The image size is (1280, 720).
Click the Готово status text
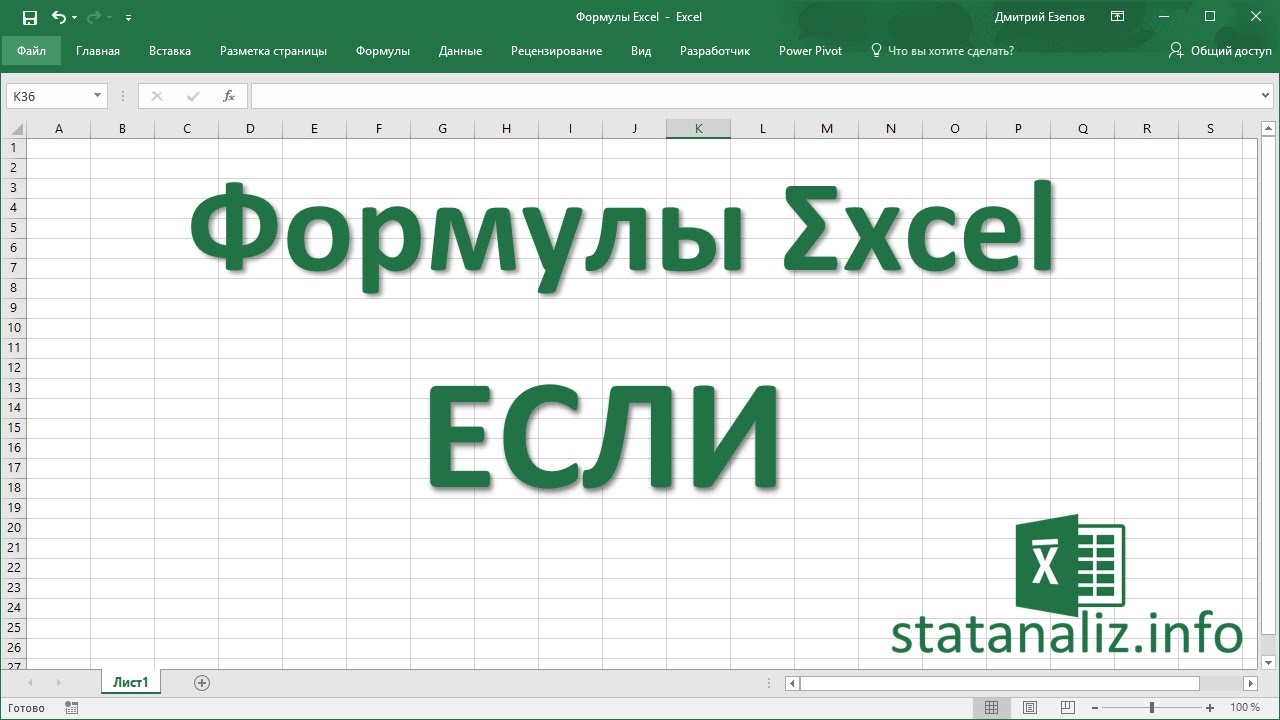[x=25, y=708]
